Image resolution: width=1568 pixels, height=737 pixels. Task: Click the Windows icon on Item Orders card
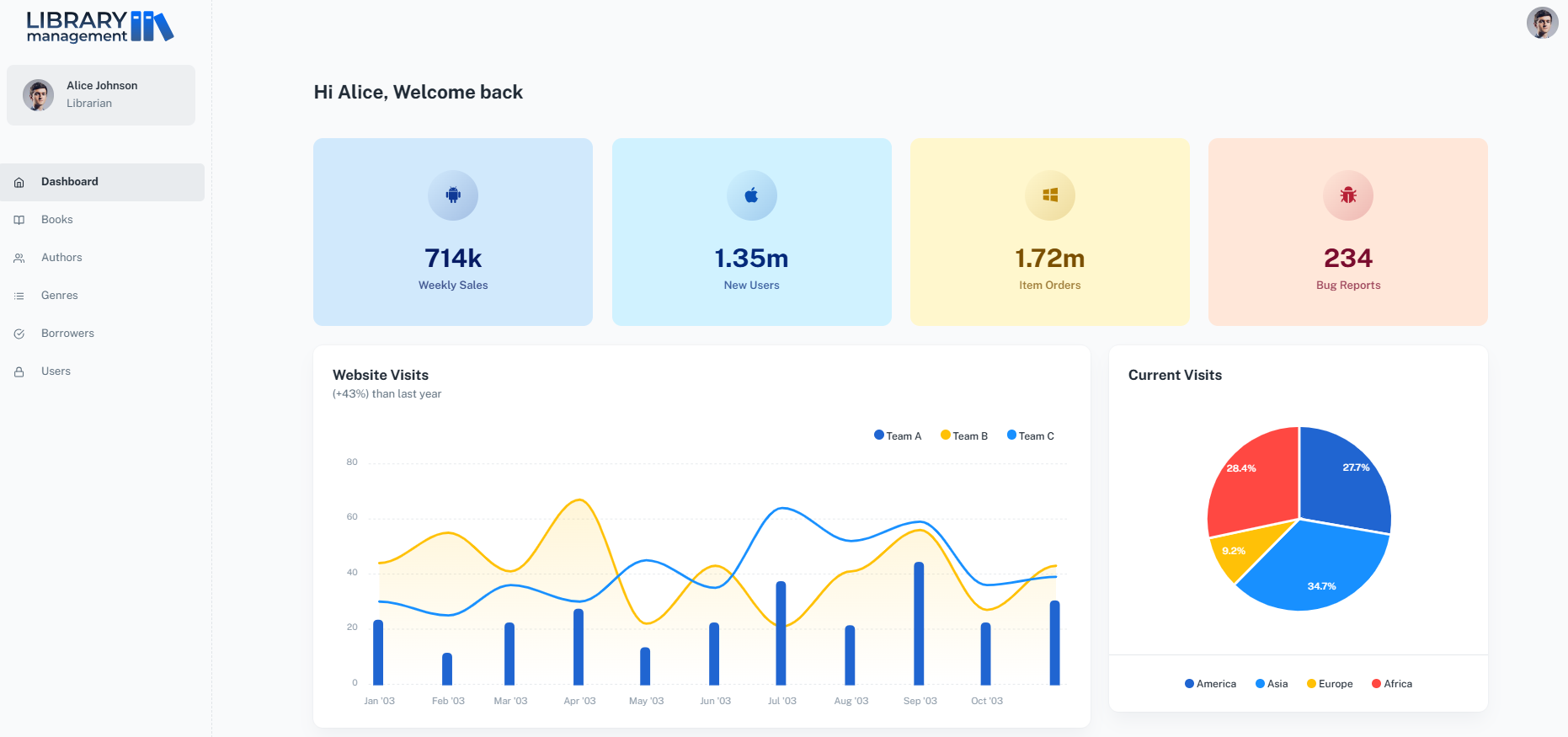click(1050, 195)
